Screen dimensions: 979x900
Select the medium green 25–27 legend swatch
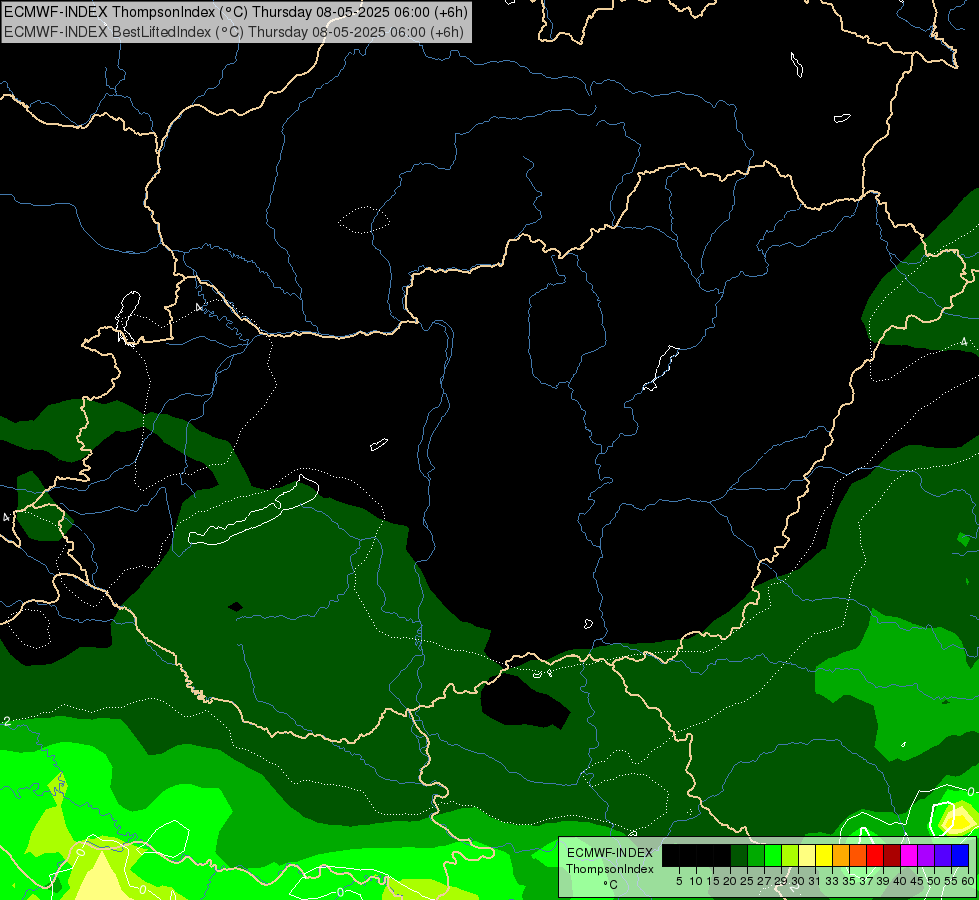(755, 855)
